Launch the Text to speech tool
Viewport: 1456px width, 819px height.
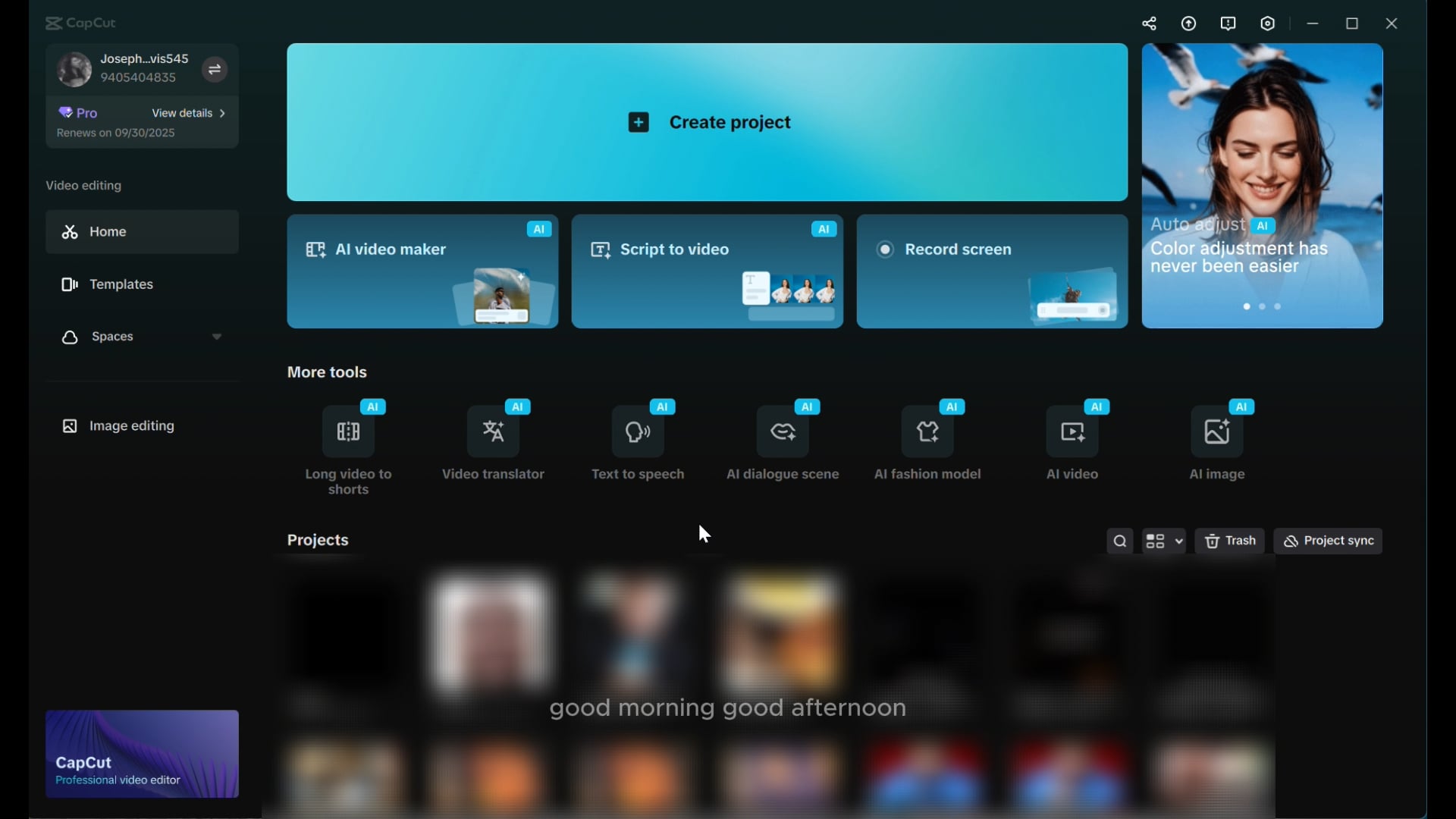coord(639,432)
